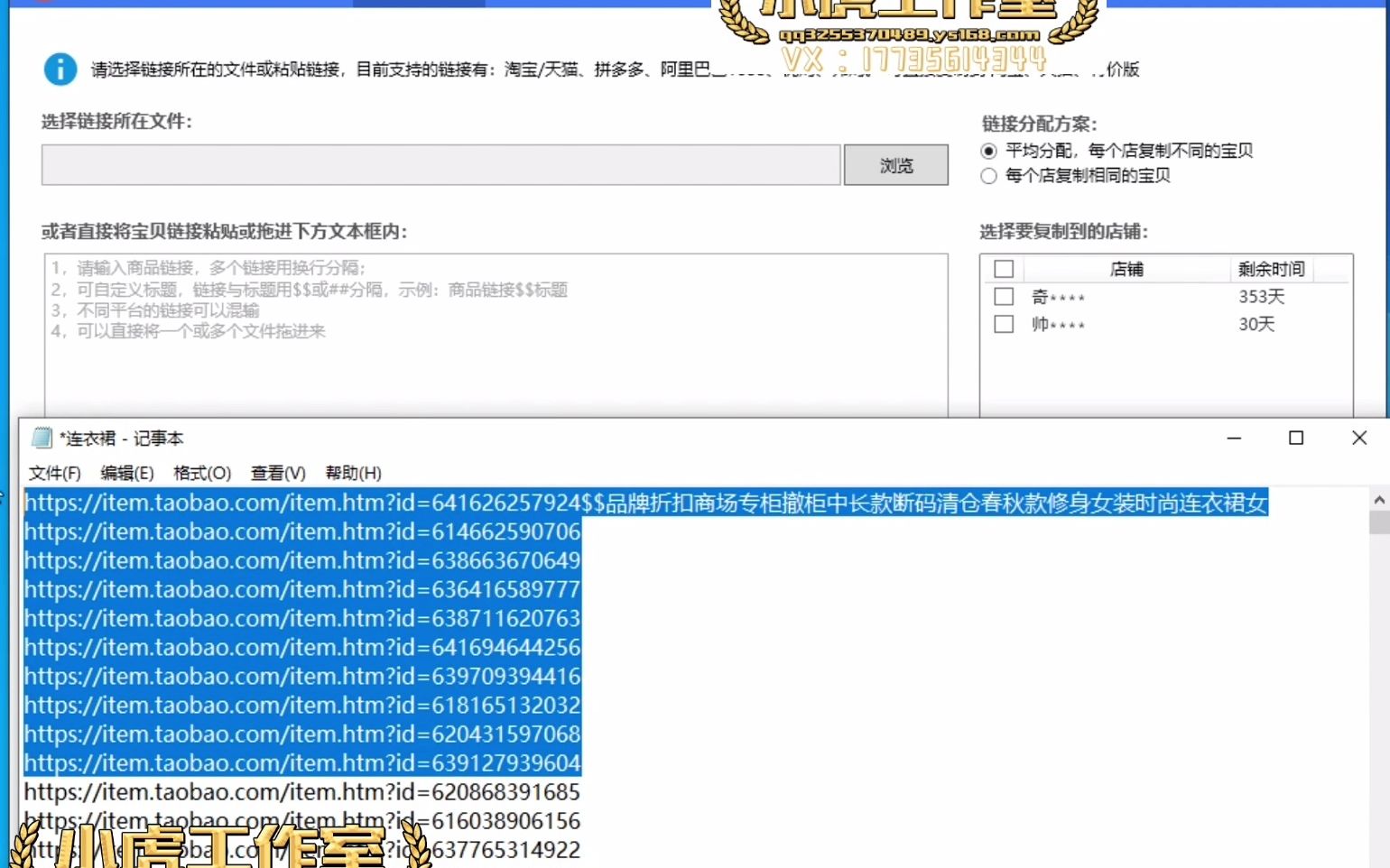
Task: Click the Notepad scrollbar up arrow
Action: click(1379, 499)
